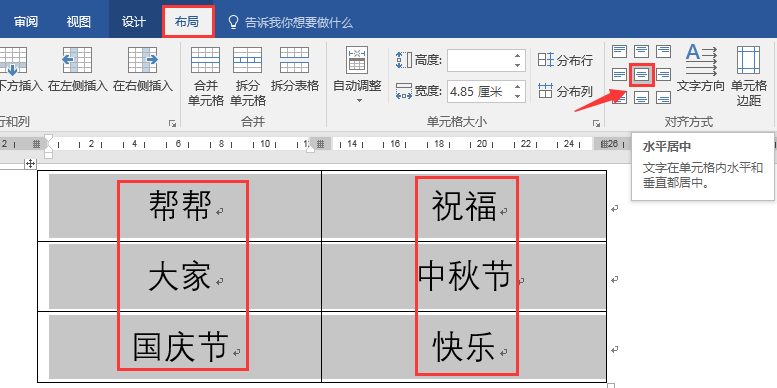Open 行和列 group dialog launcher
The height and width of the screenshot is (388, 777).
[x=172, y=123]
